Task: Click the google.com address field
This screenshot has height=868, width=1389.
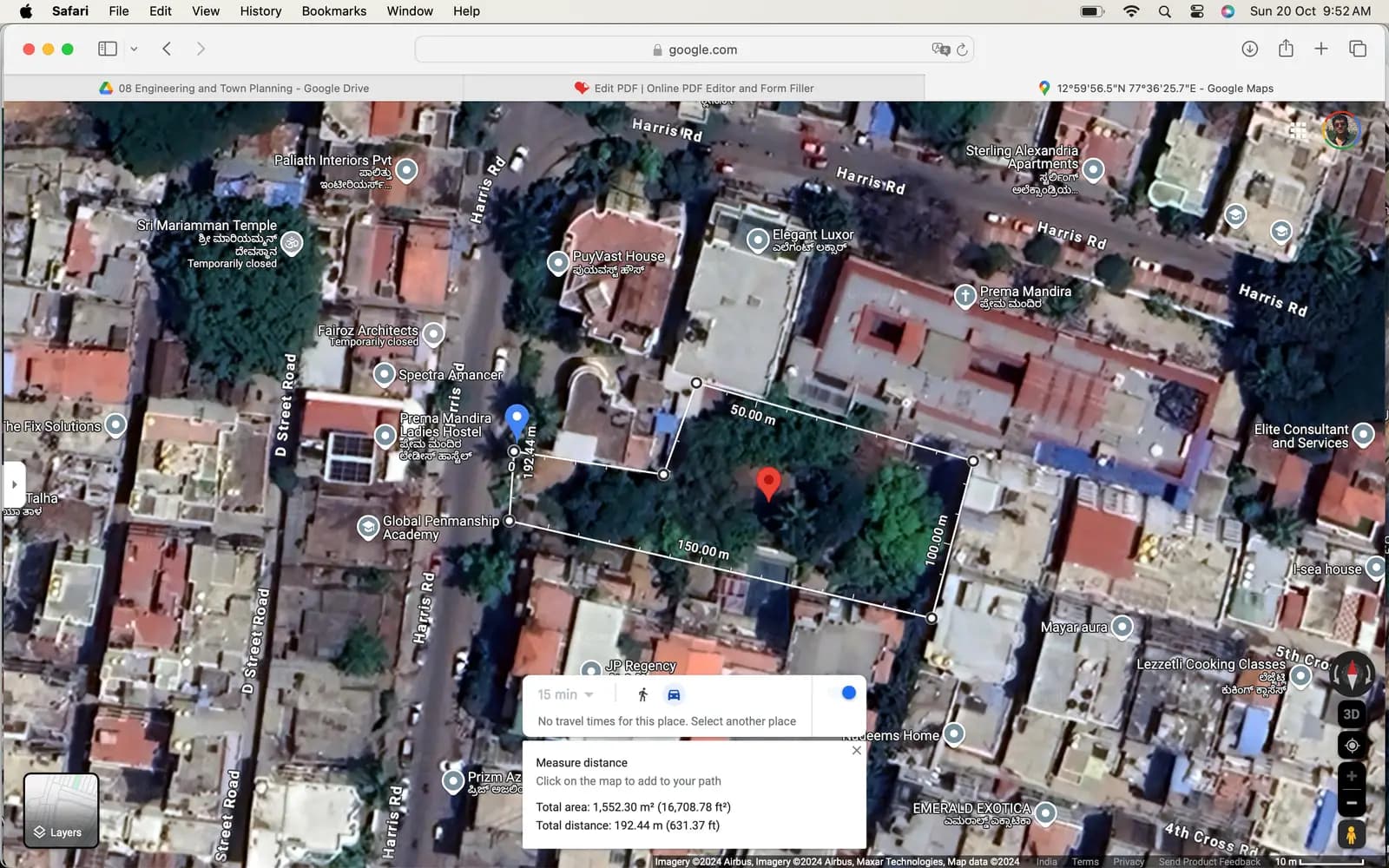Action: pos(694,49)
